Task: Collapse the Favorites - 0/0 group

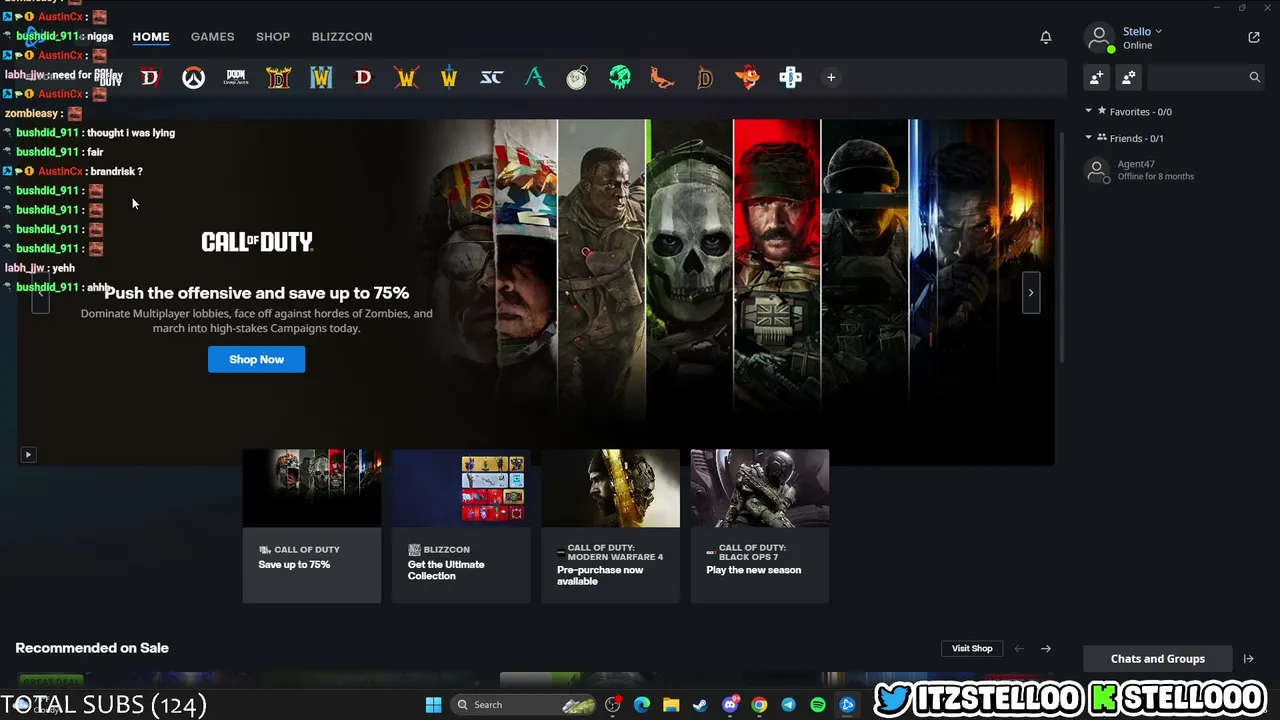Action: 1089,112
